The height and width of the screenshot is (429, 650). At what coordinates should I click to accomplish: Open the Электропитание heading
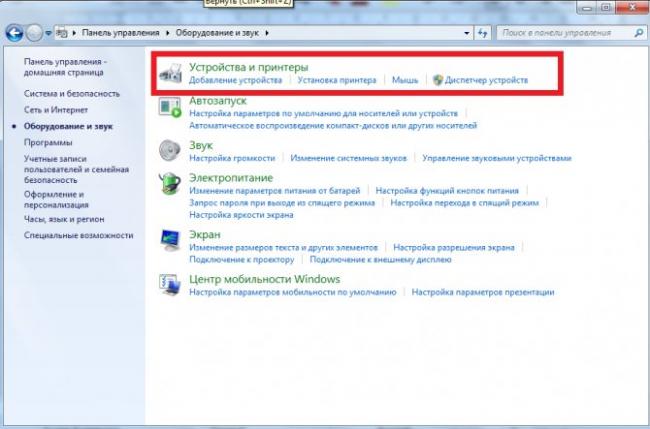click(231, 178)
